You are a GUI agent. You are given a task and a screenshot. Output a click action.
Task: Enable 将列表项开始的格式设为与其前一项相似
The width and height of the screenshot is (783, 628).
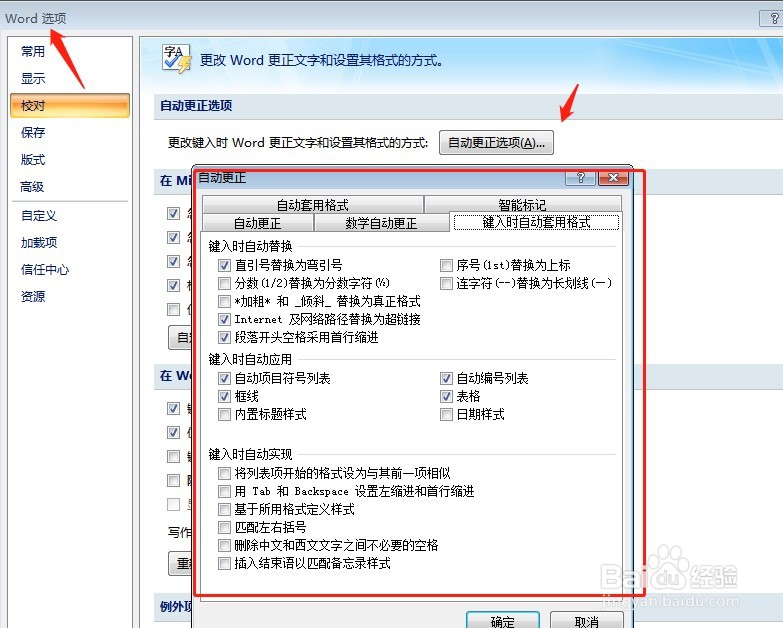(x=224, y=473)
